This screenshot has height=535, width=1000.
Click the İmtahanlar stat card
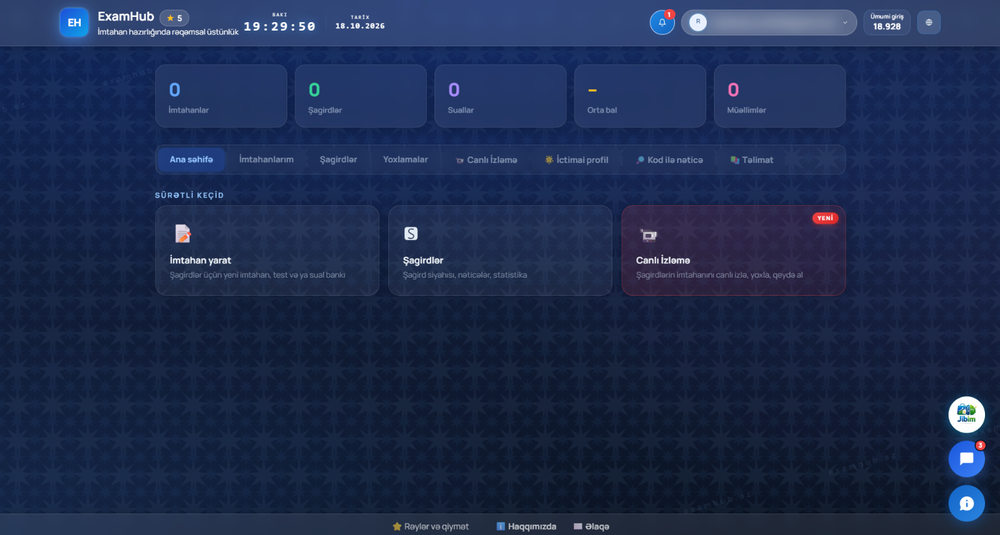[221, 96]
